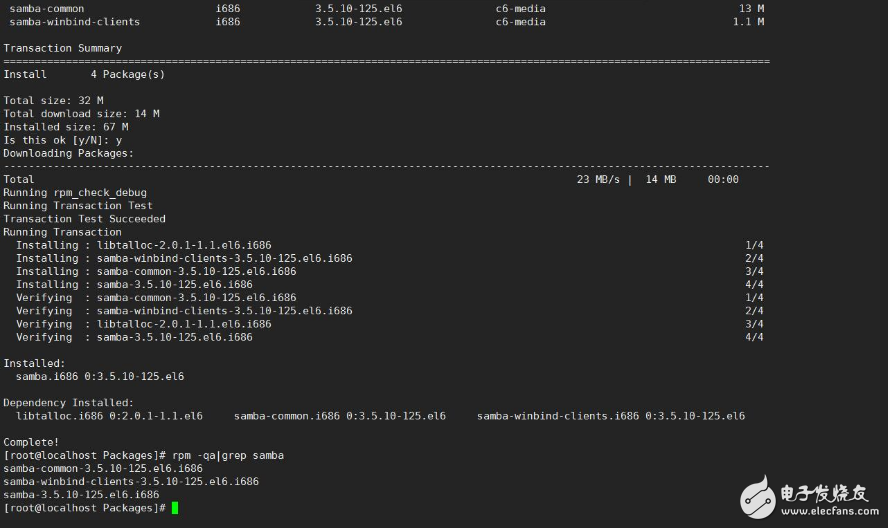
Task: Select 'Installing : libtalloc-2.0.1-1.1.el6.i686' line
Action: (143, 245)
